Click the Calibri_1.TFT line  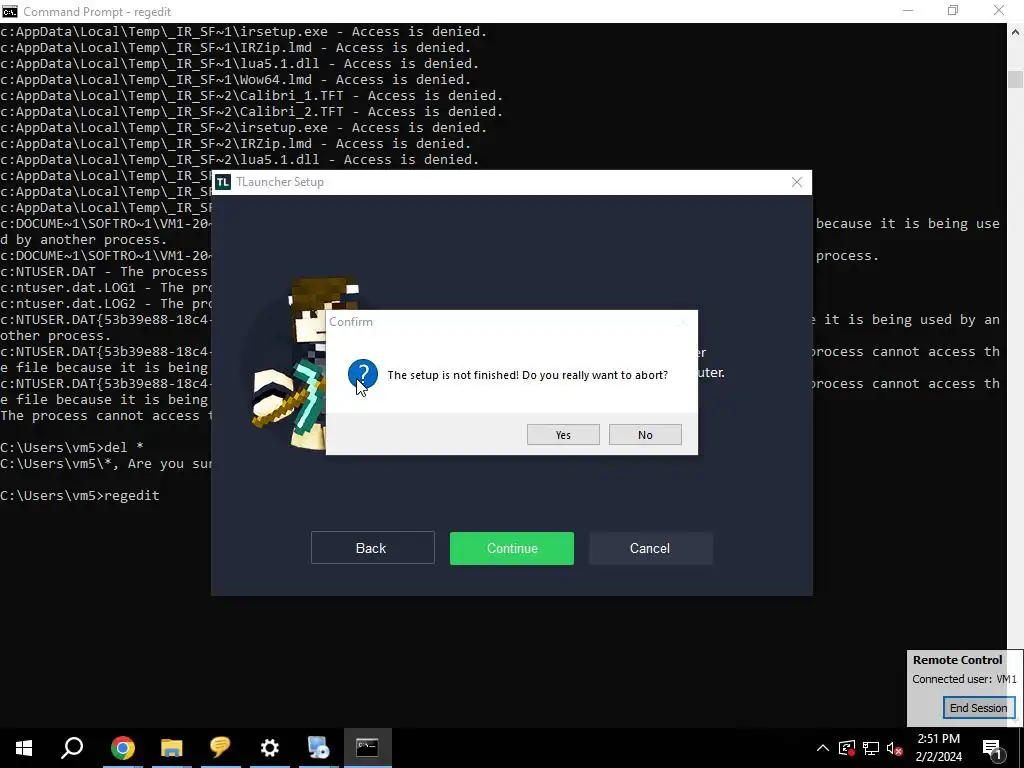(x=251, y=96)
